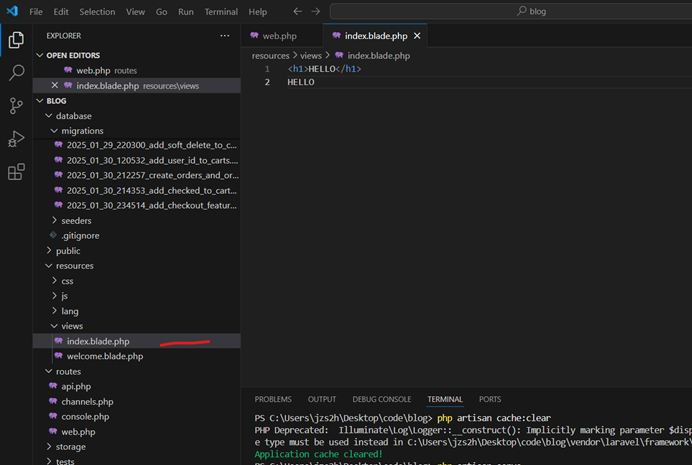Open Explorer more actions ellipsis
This screenshot has height=465, width=692.
224,36
